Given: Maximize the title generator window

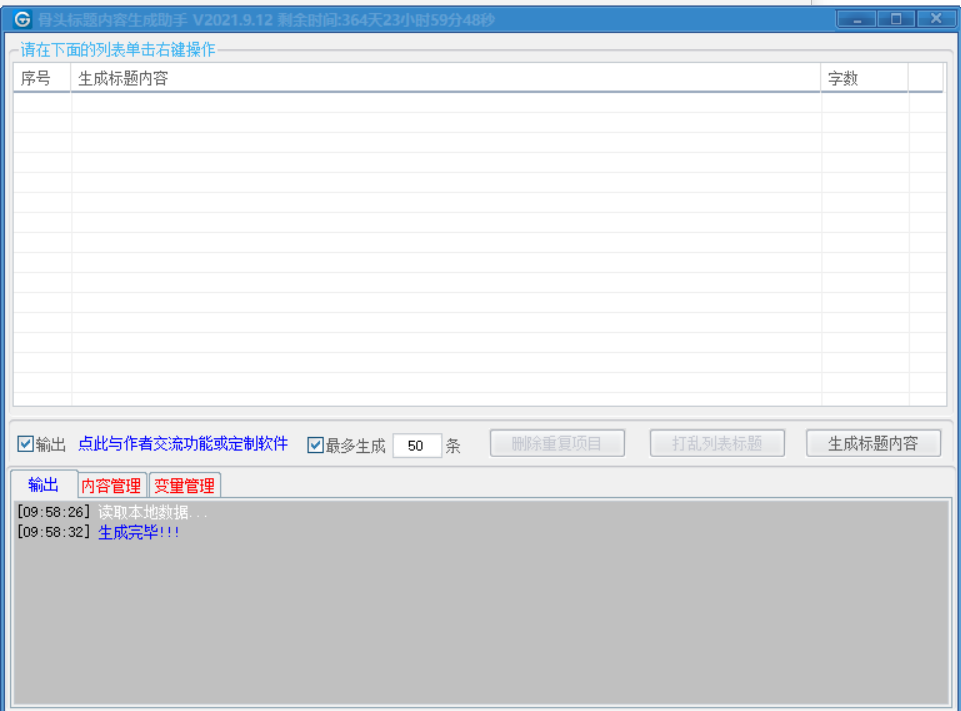Looking at the screenshot, I should click(x=897, y=19).
